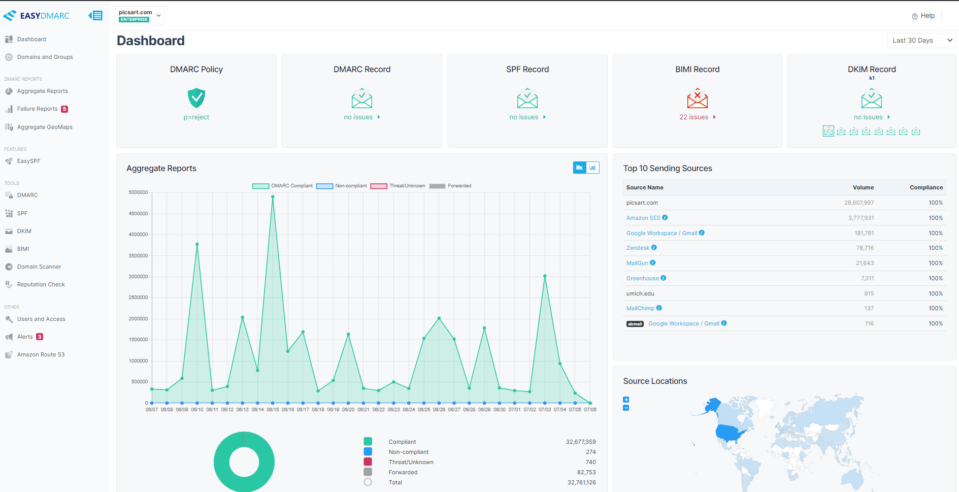Toggle DMARC Compliant series in chart legend
959x492 pixels.
pos(281,185)
